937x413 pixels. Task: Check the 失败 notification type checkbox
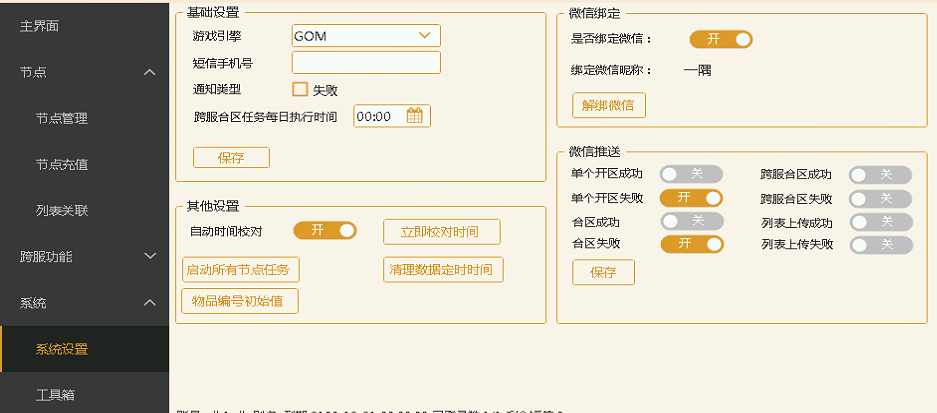click(300, 89)
